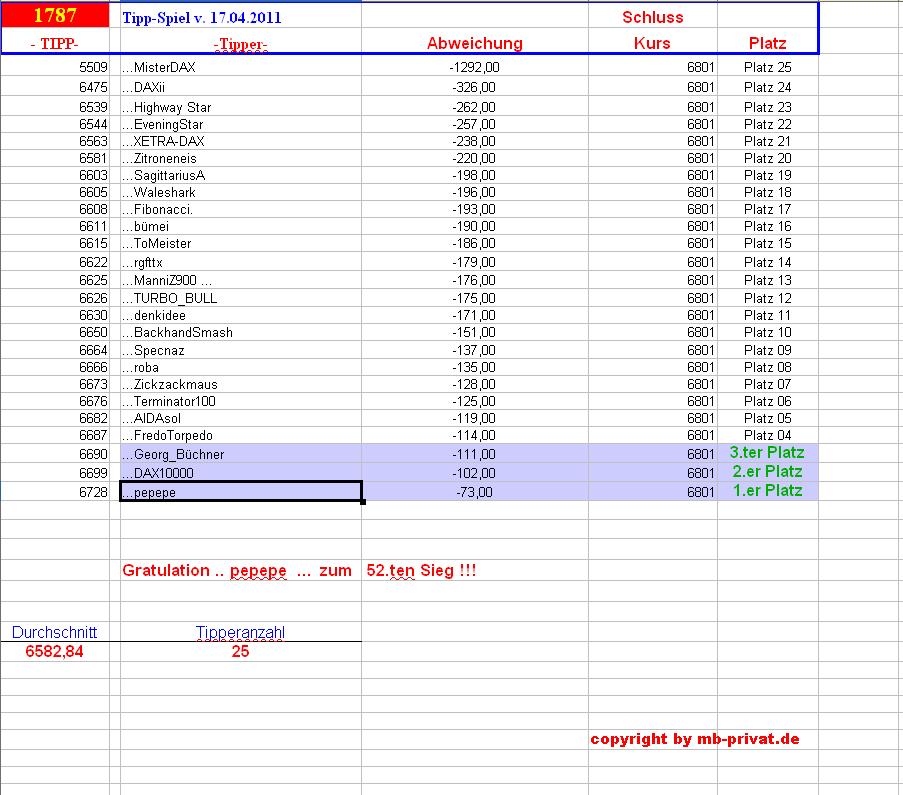Click the Durchschnitt label cell

coord(53,632)
